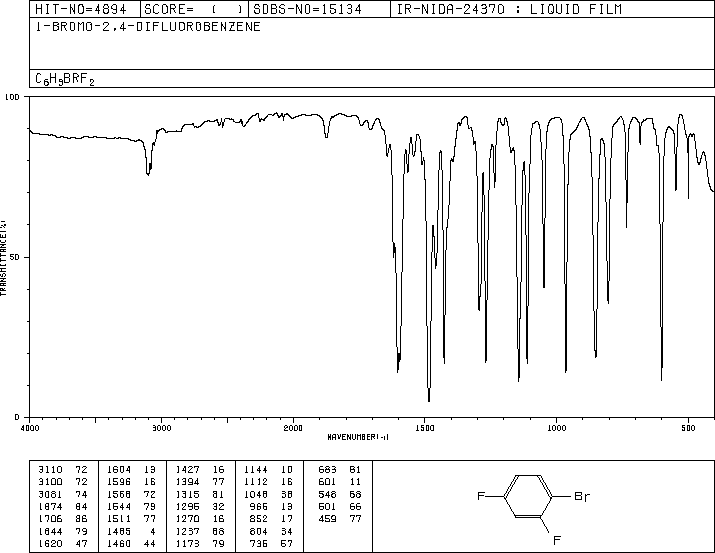Click the 2000 wavenumber axis tick label
Image resolution: width=715 pixels, height=553 pixels.
click(293, 428)
